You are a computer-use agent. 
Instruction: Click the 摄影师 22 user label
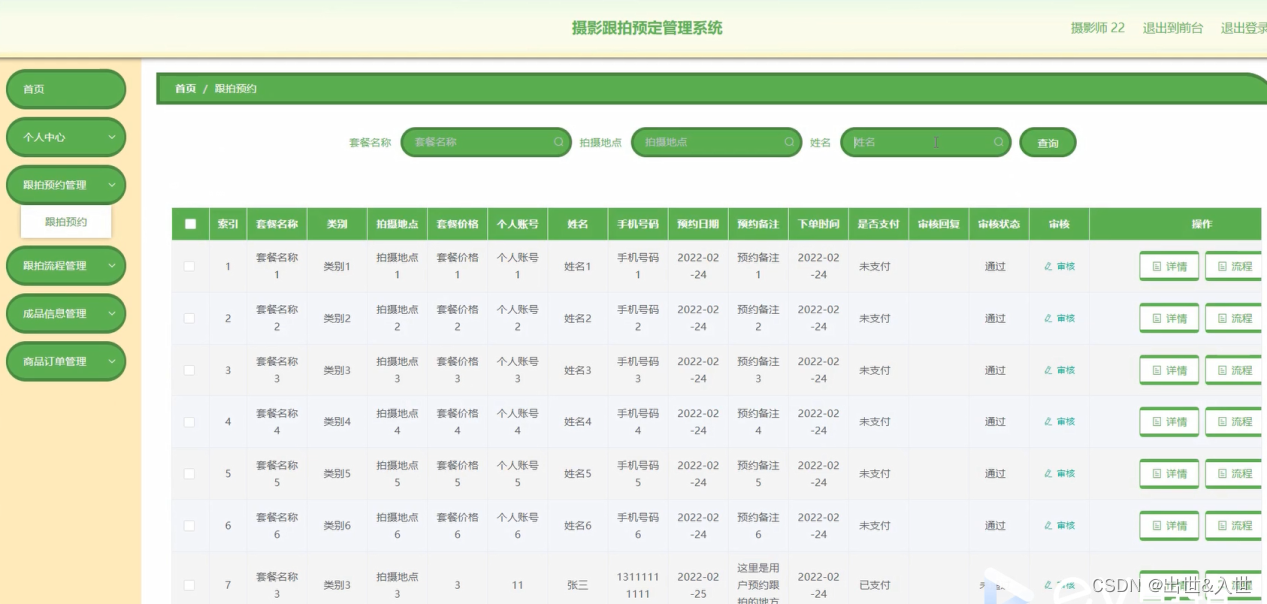point(1097,28)
